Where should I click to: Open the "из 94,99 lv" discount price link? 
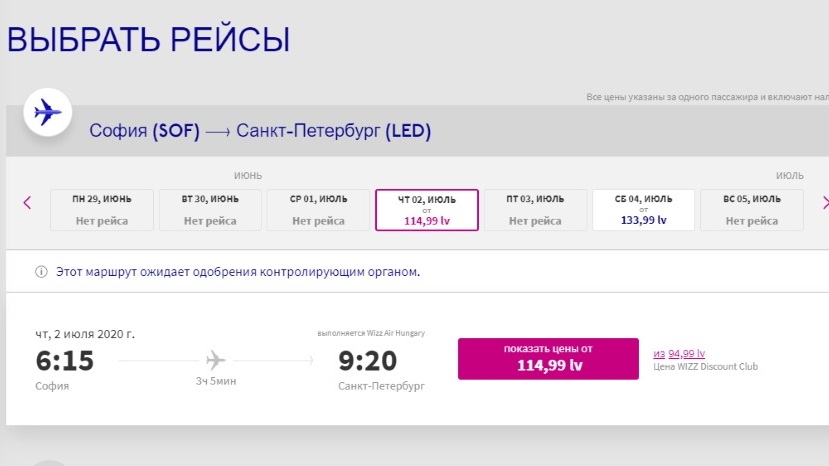coord(679,353)
